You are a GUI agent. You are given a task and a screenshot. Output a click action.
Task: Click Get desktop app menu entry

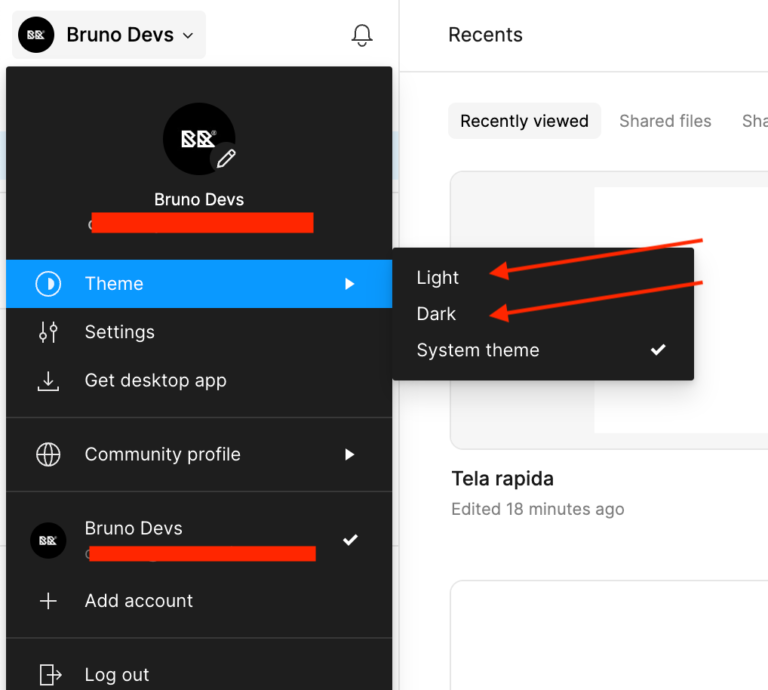(x=156, y=381)
